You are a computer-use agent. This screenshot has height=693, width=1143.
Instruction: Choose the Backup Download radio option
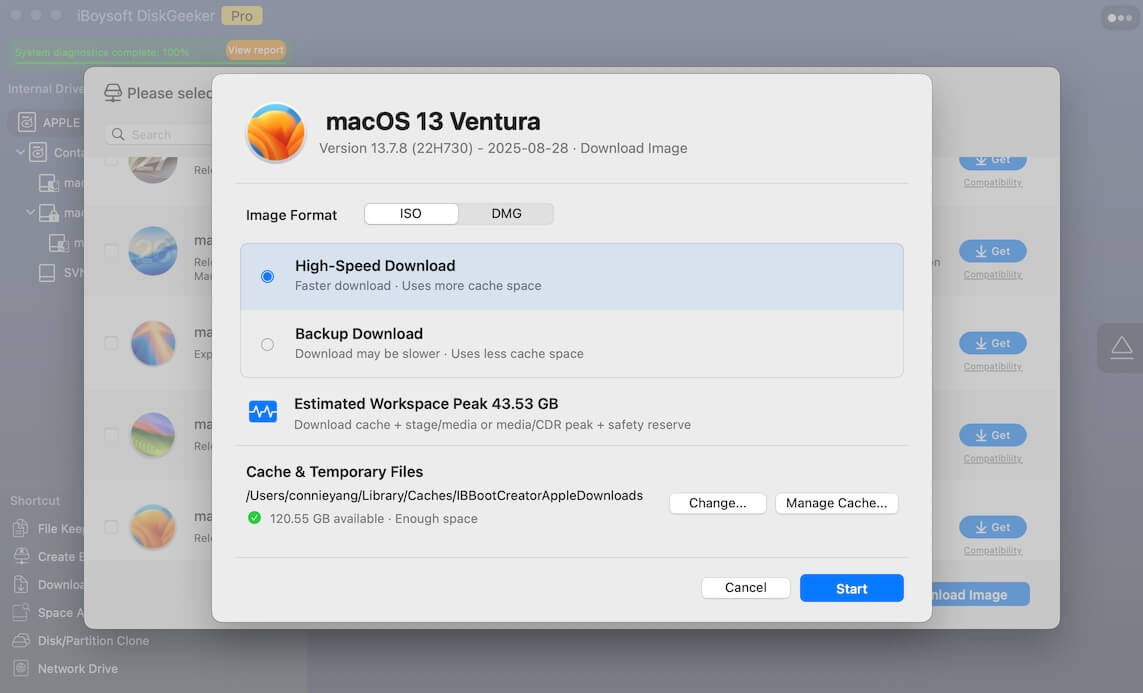[268, 344]
